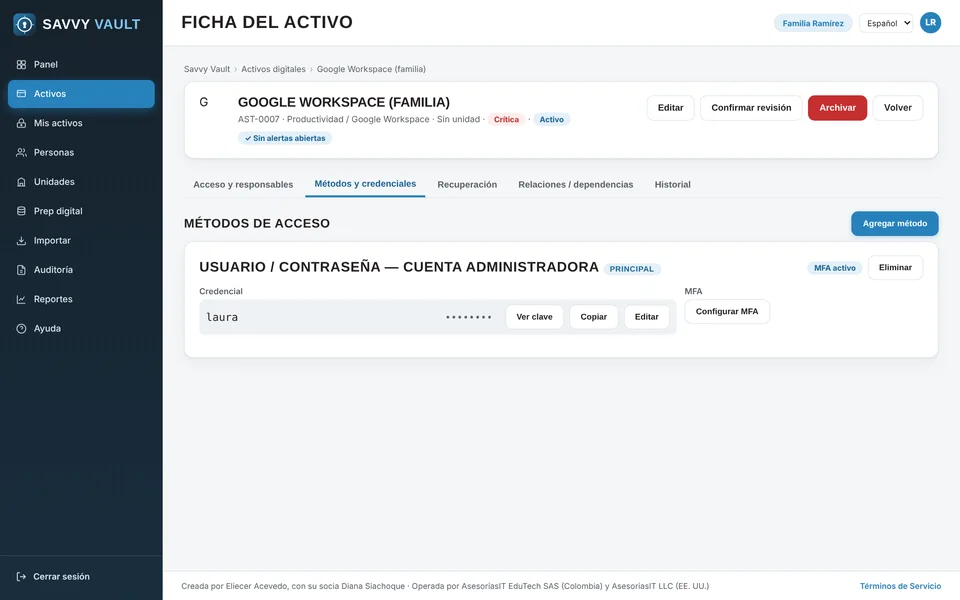Click the Prep digital database icon

point(21,211)
